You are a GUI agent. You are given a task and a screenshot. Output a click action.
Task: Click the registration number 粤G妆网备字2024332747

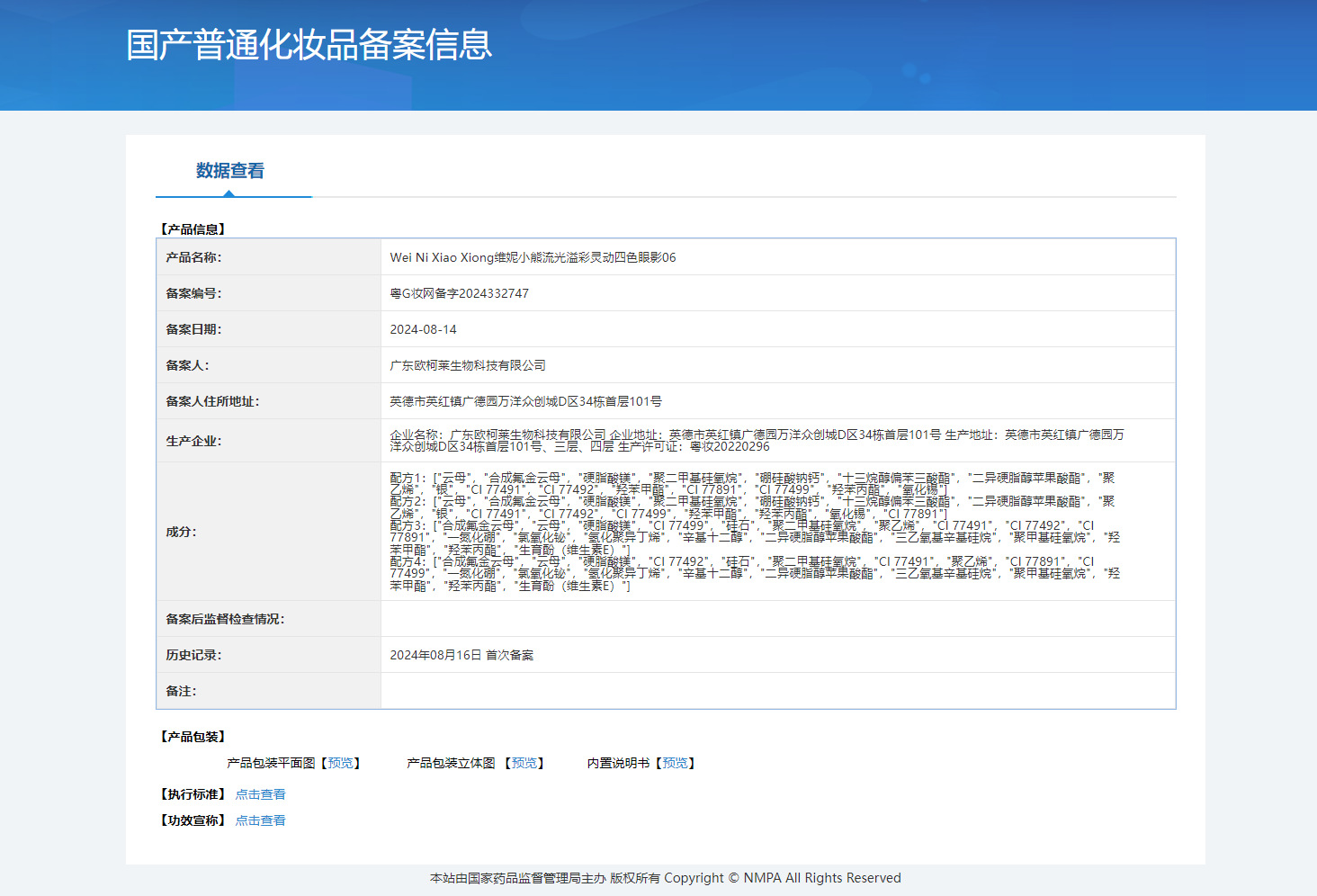point(459,293)
